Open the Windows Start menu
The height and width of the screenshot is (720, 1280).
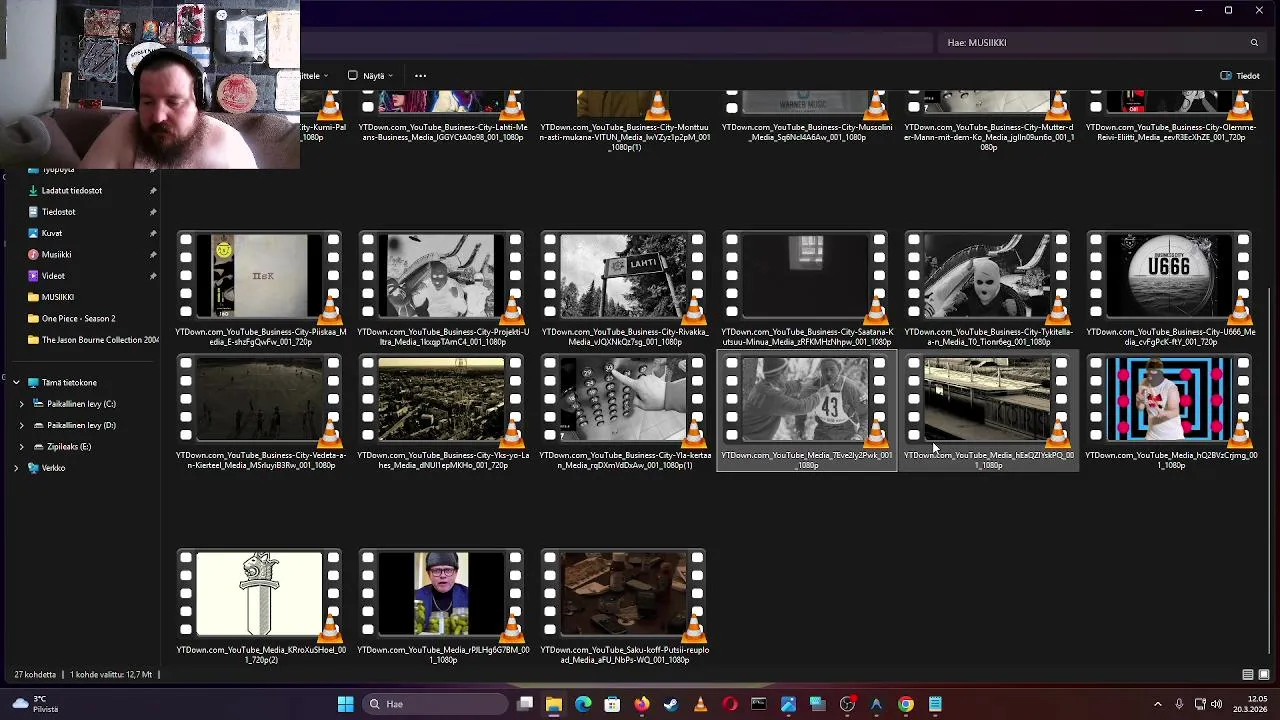[345, 704]
